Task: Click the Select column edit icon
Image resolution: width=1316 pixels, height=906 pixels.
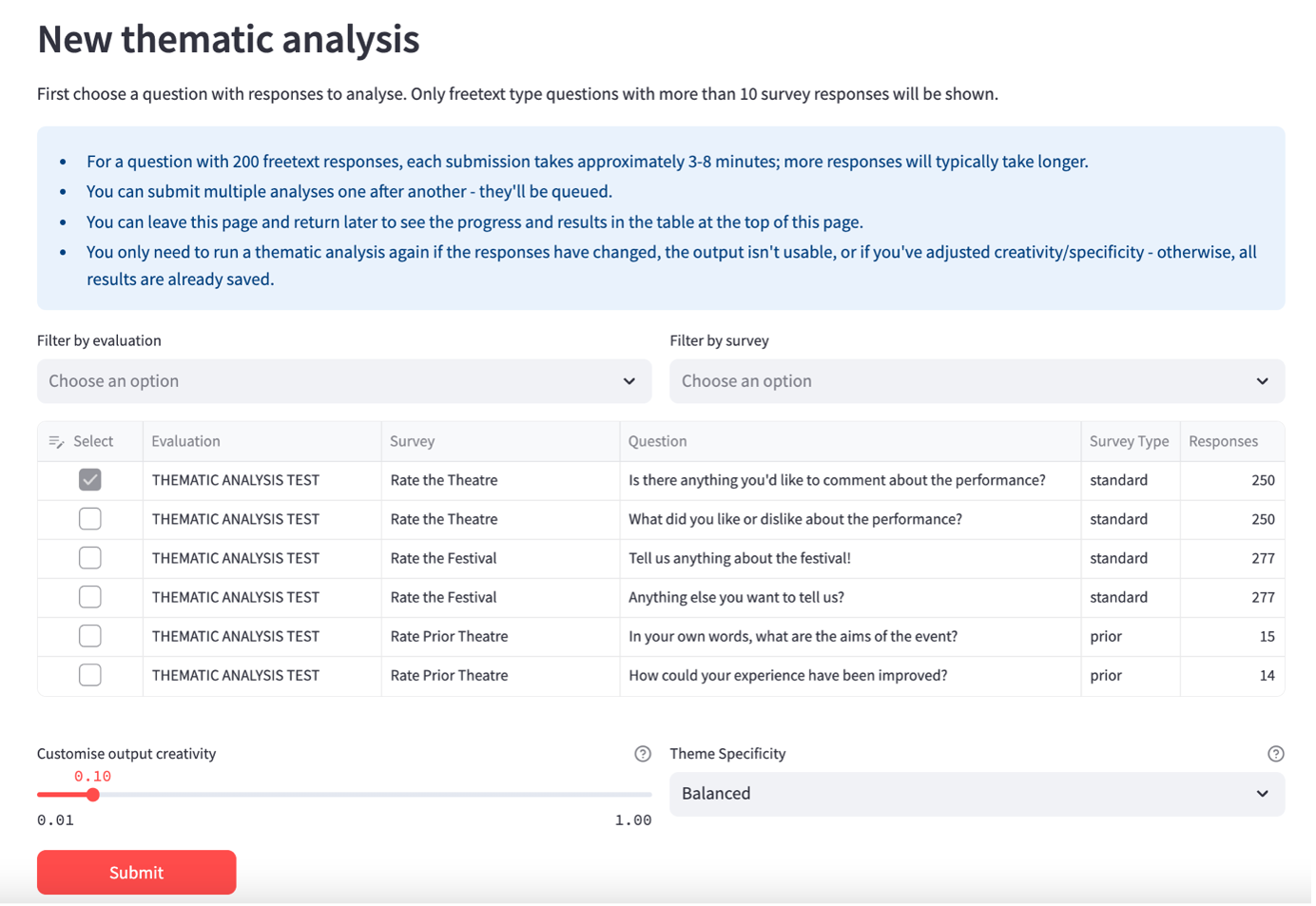Action: tap(56, 442)
